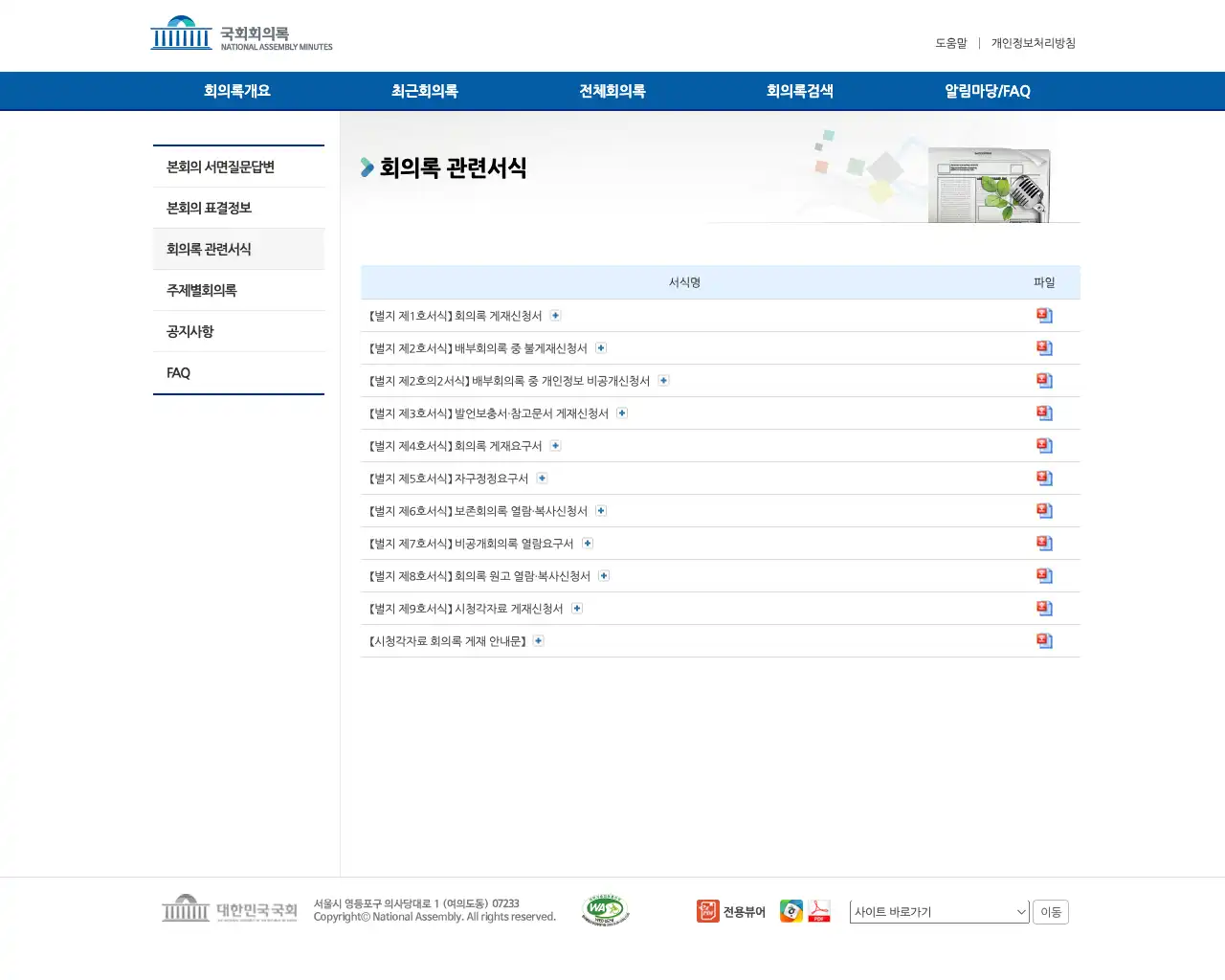Download file for 별지 제2호서식 배부회의록 중 불게재신청서
This screenshot has width=1225, height=980.
coord(1044,348)
